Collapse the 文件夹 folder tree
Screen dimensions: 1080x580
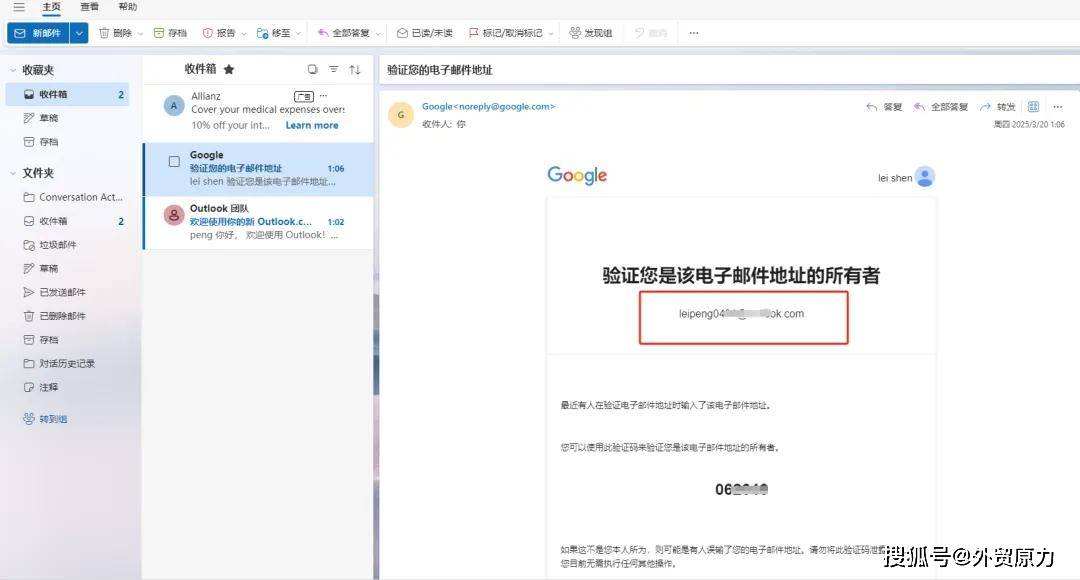click(x=12, y=173)
